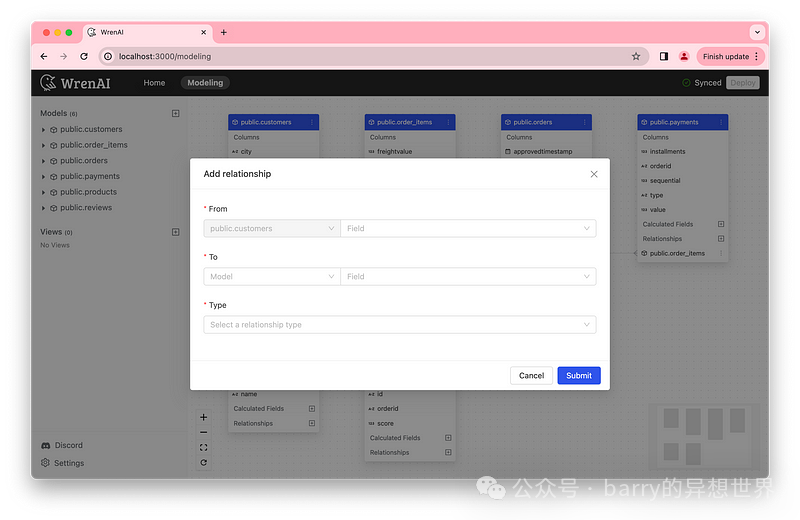Viewport: 800px width, 520px height.
Task: Reload the page in browser
Action: [84, 57]
